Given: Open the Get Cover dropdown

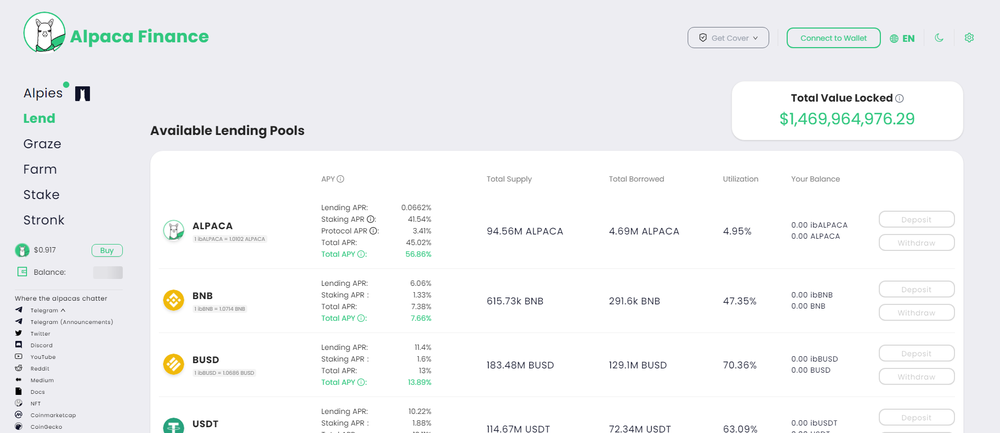Looking at the screenshot, I should (x=728, y=38).
